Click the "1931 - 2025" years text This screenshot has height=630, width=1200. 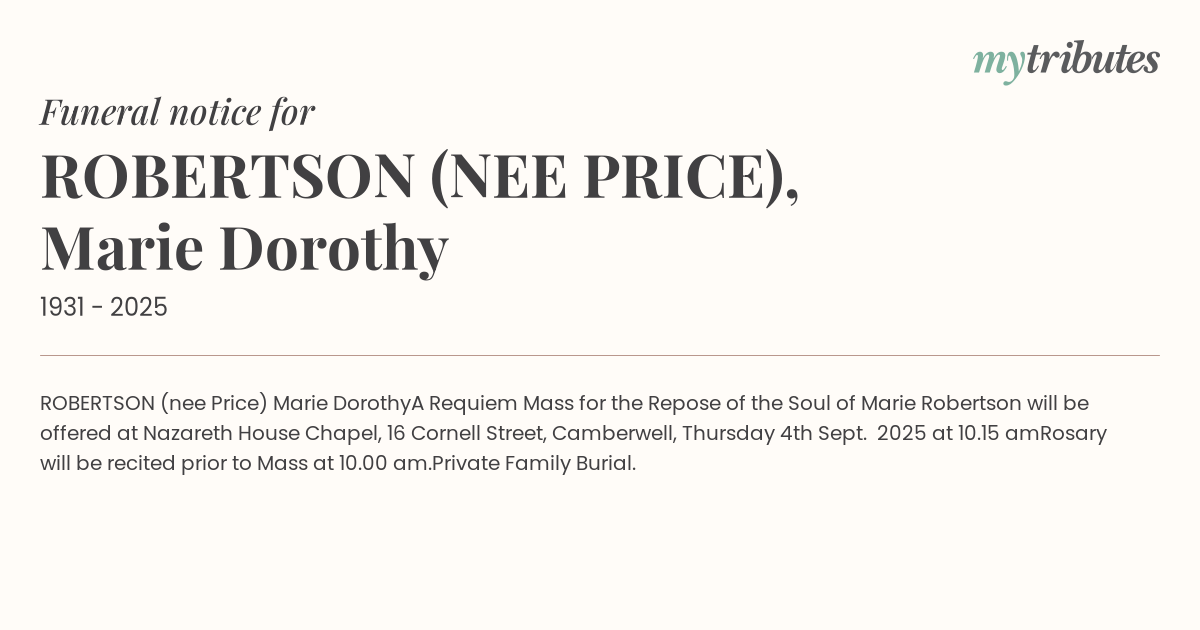pyautogui.click(x=104, y=307)
